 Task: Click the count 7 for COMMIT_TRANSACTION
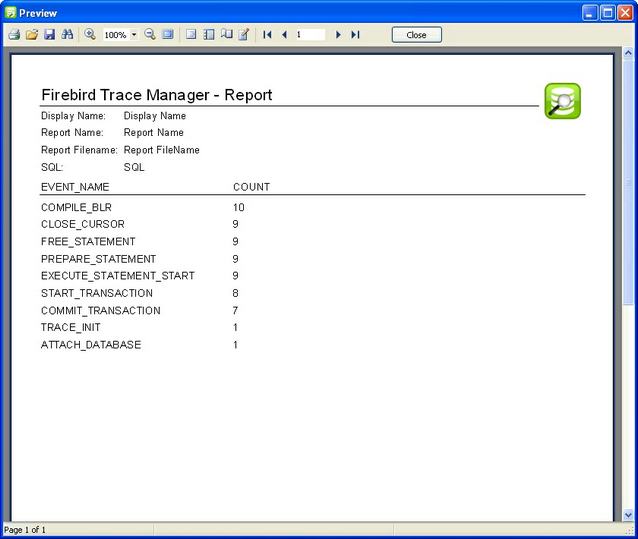click(x=236, y=311)
